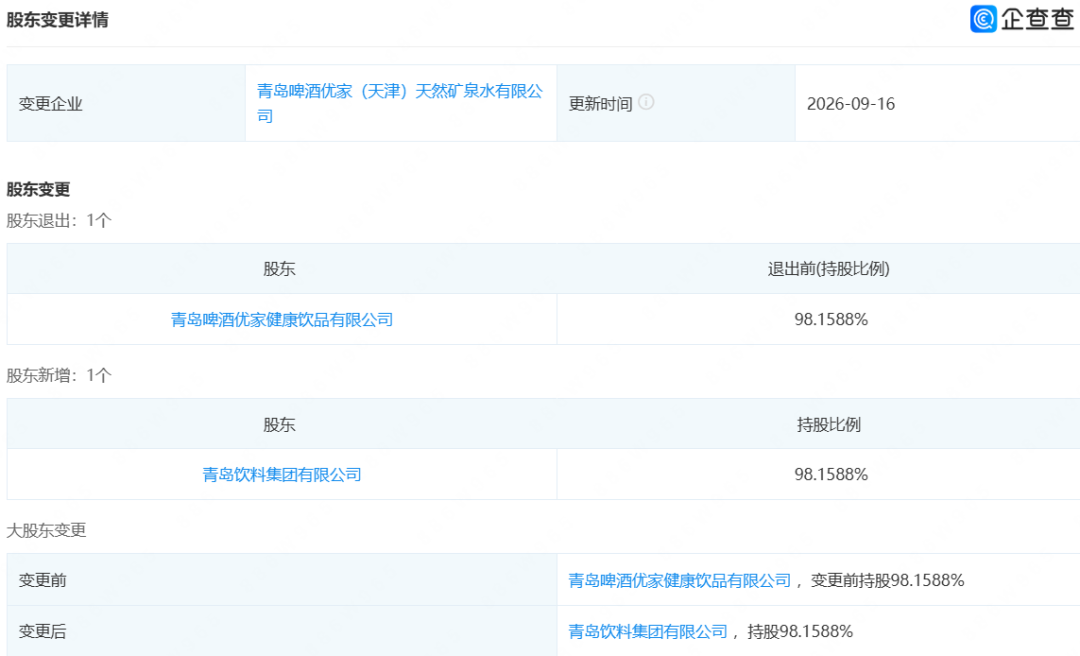Select the 变更后 label cell
This screenshot has width=1080, height=656.
pyautogui.click(x=282, y=631)
